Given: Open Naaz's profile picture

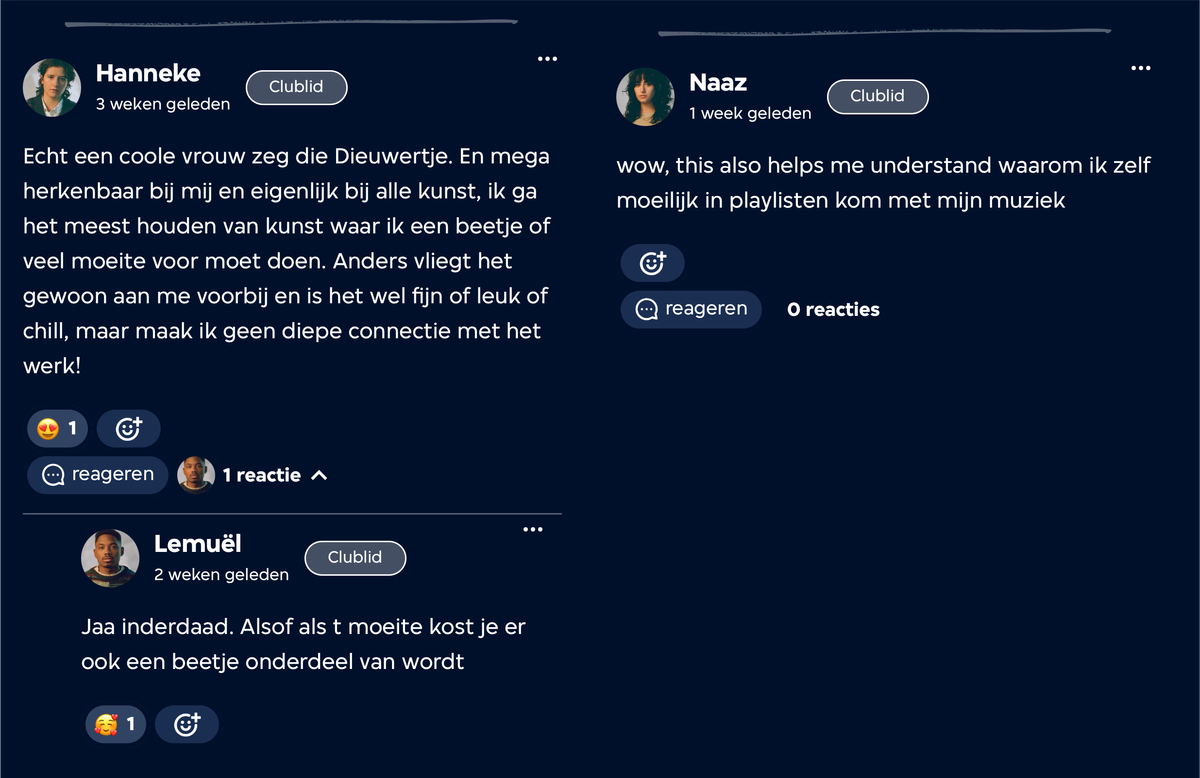Looking at the screenshot, I should [645, 97].
